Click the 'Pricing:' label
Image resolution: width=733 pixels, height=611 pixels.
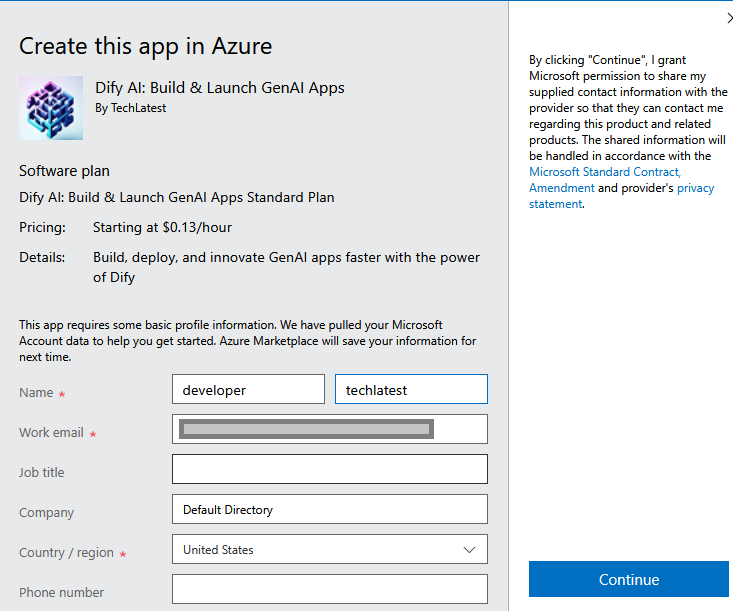coord(43,228)
